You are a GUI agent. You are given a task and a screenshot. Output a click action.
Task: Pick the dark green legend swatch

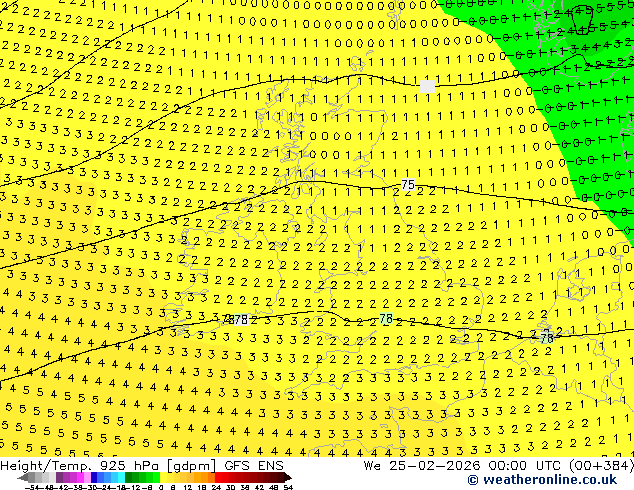pyautogui.click(x=128, y=477)
